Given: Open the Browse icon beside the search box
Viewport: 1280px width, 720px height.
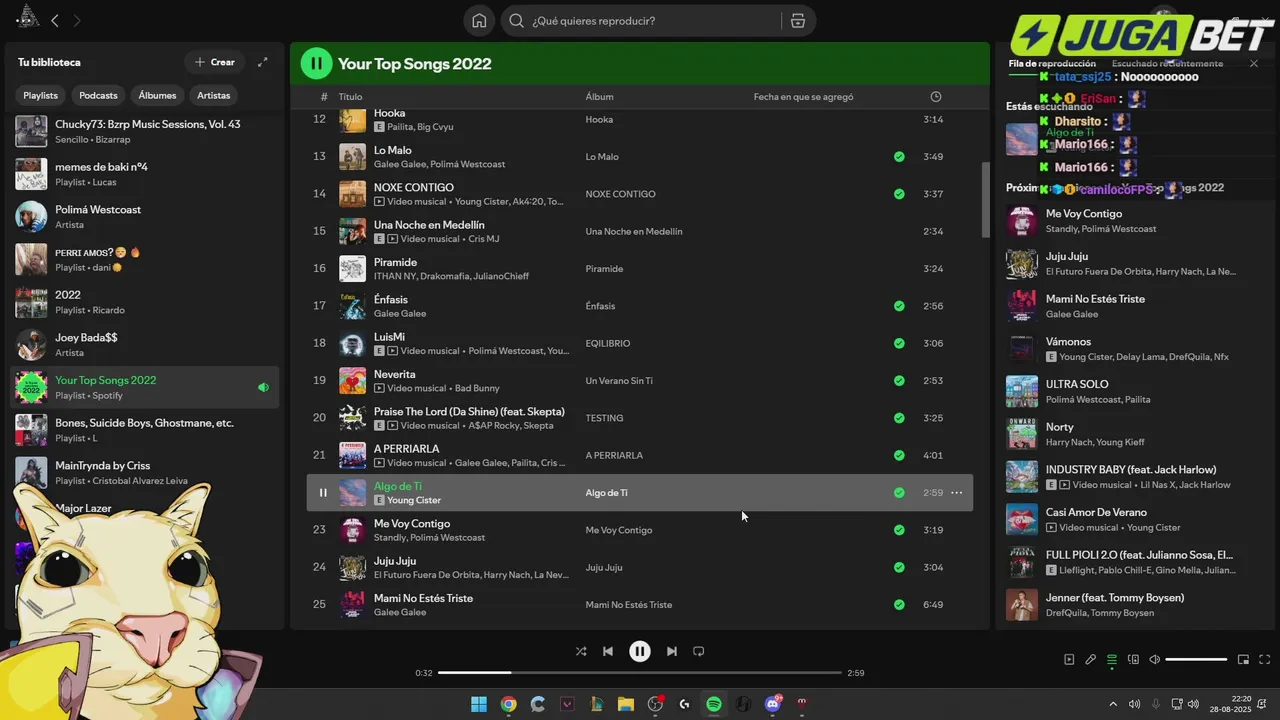Looking at the screenshot, I should click(797, 21).
